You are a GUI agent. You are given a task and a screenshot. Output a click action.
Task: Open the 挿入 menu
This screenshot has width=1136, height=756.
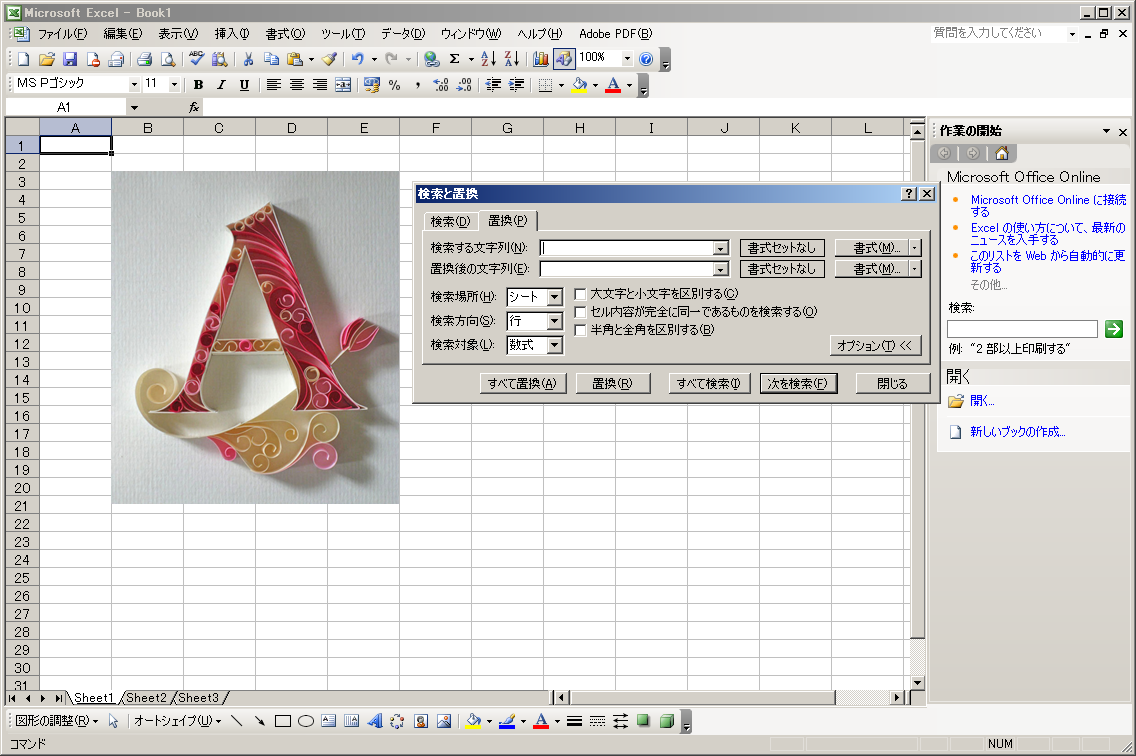pyautogui.click(x=232, y=34)
